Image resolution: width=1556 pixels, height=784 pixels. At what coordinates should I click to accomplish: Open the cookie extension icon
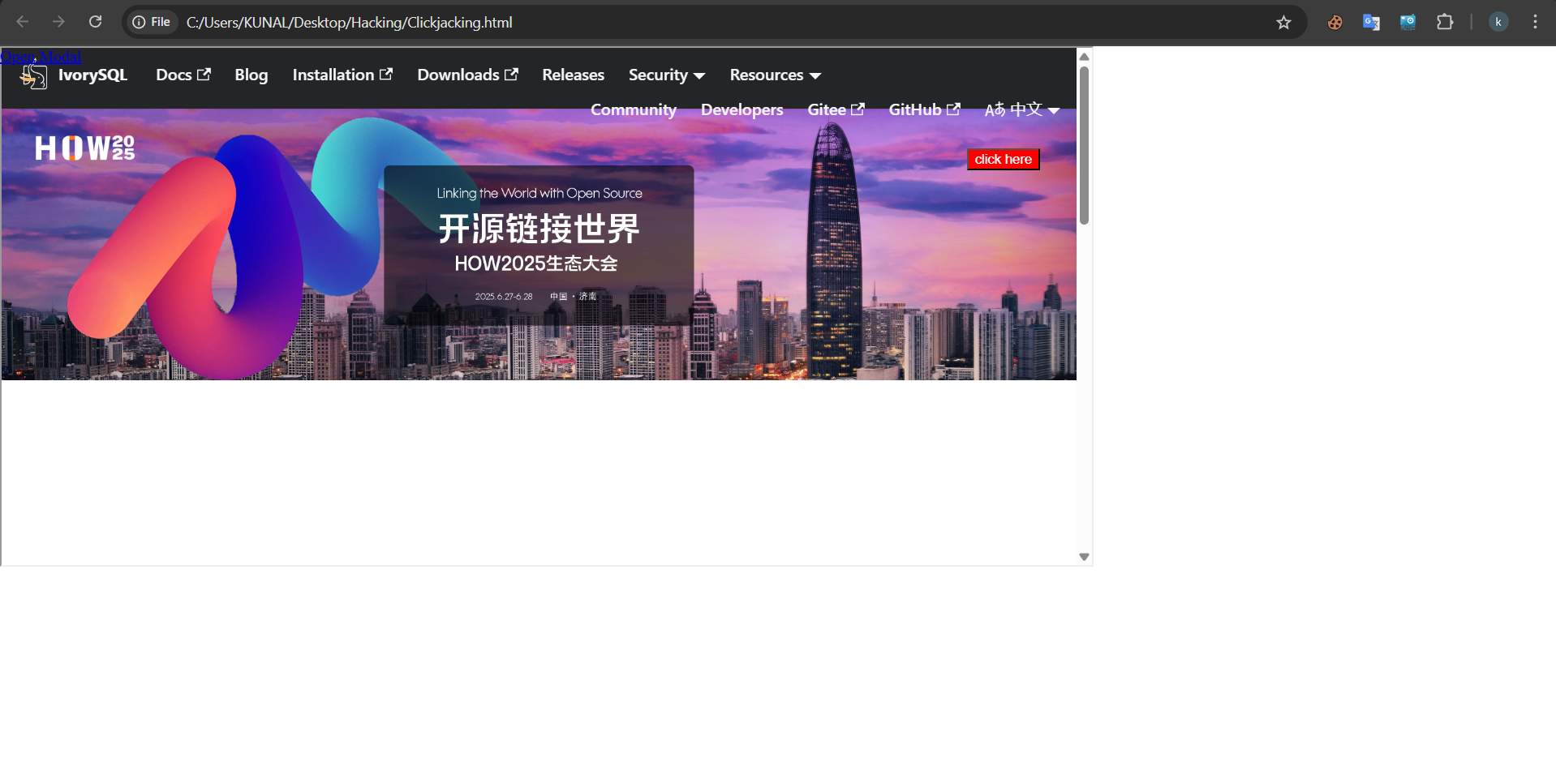1335,22
